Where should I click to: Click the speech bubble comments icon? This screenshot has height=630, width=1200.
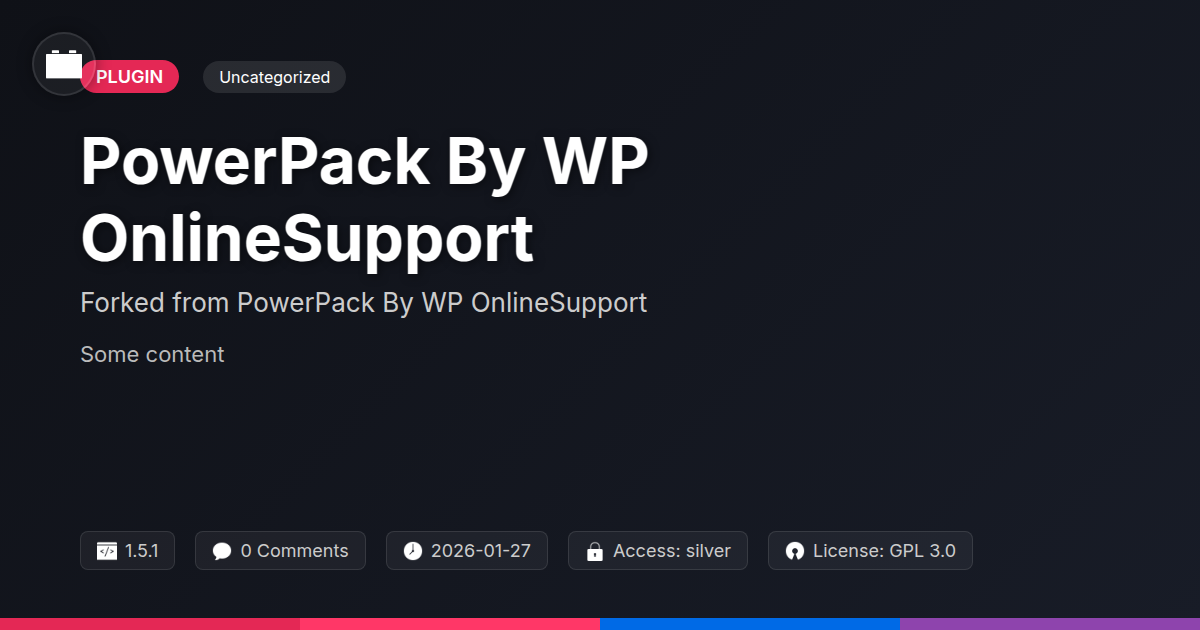tap(222, 551)
